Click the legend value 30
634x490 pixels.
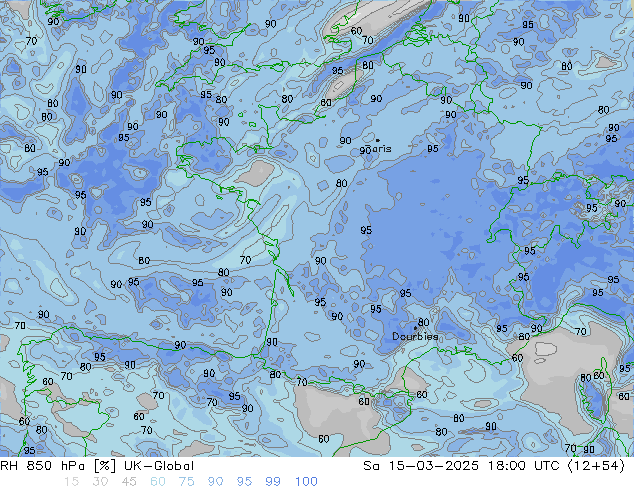(x=100, y=482)
